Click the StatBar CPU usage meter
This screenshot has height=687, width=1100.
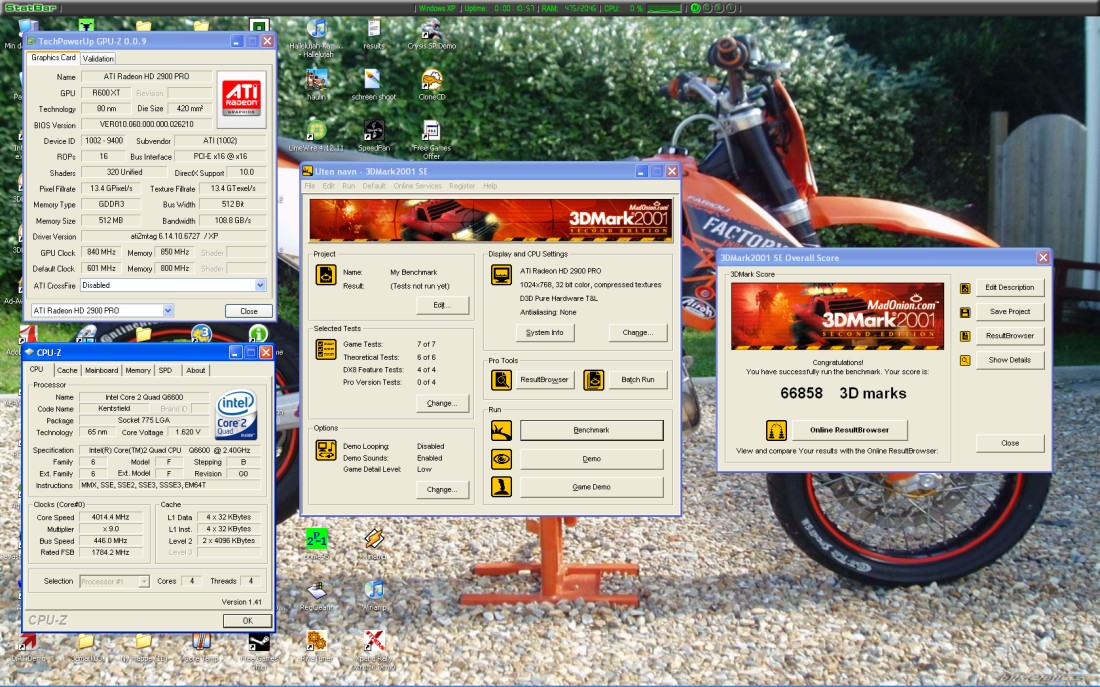click(664, 8)
